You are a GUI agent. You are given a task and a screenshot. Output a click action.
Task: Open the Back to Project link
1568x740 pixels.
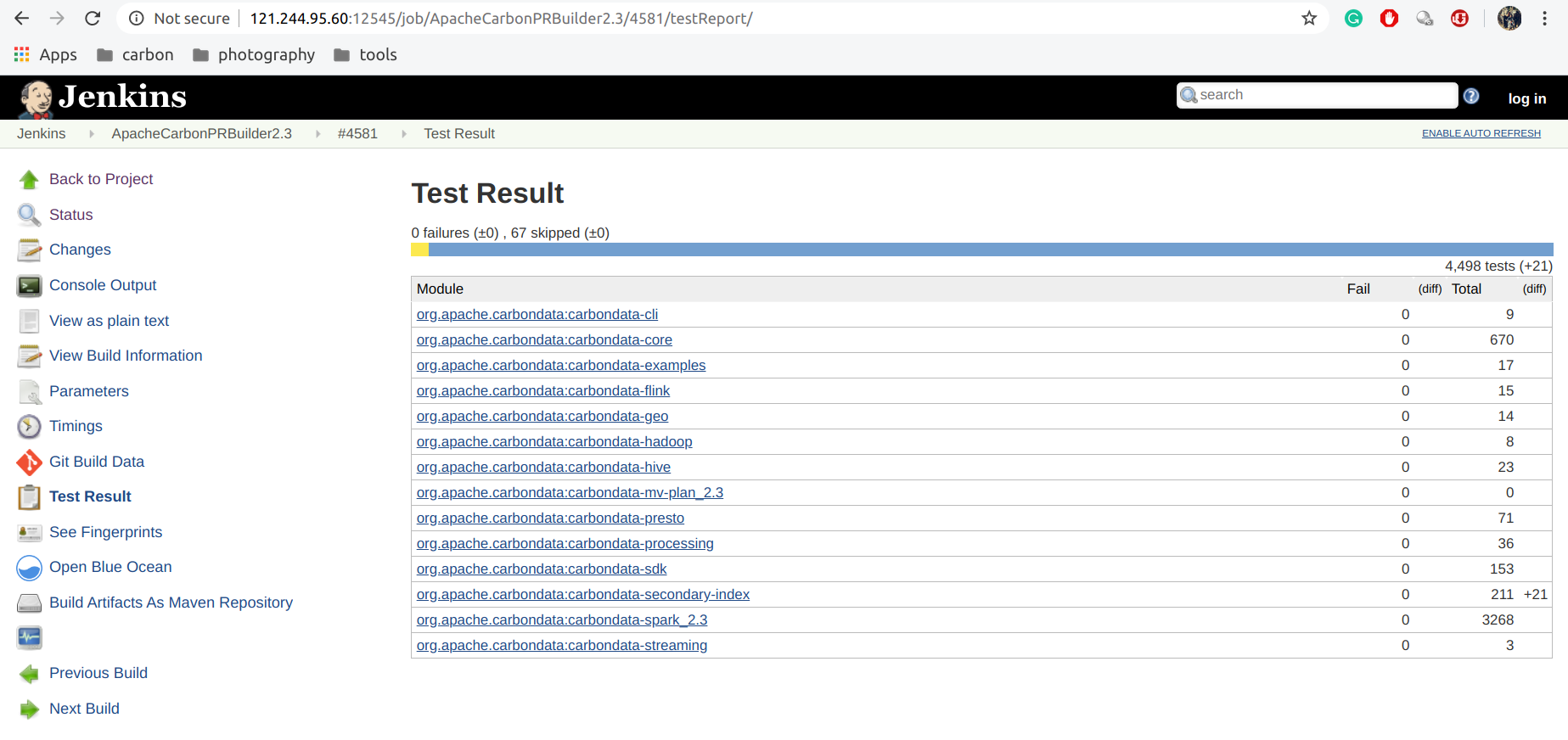101,179
